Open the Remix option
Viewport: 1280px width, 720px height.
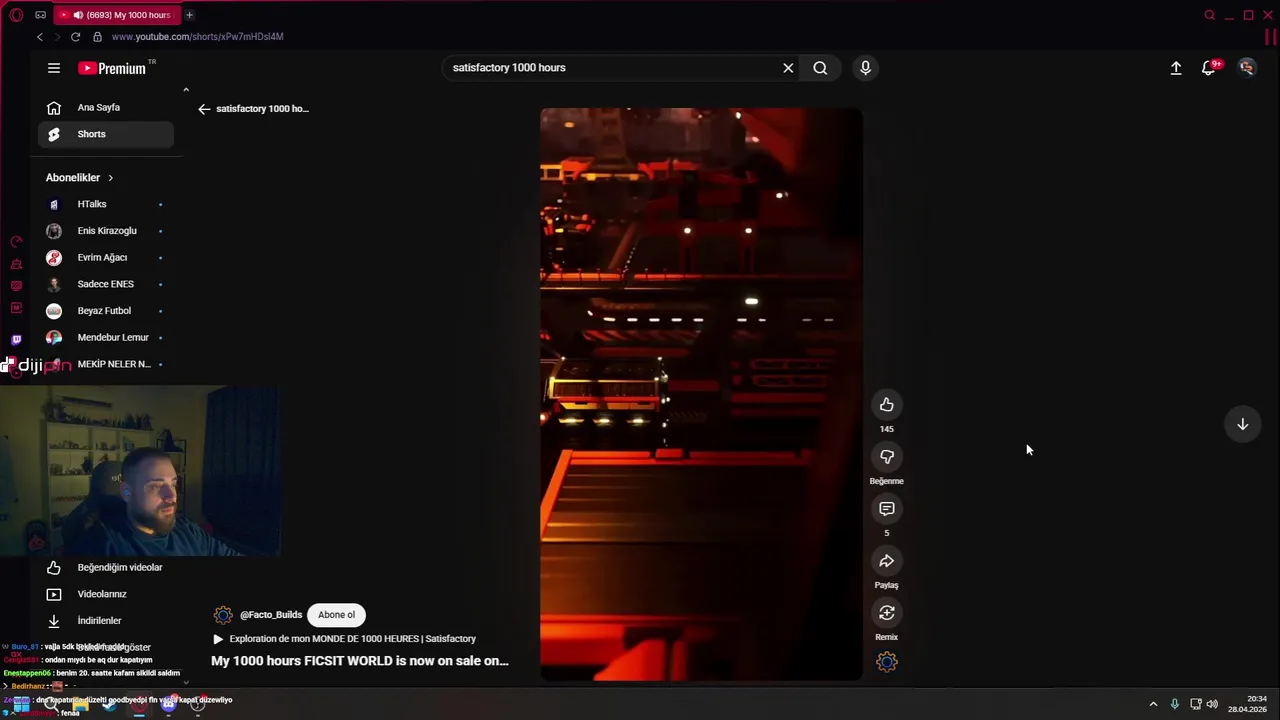pyautogui.click(x=887, y=613)
